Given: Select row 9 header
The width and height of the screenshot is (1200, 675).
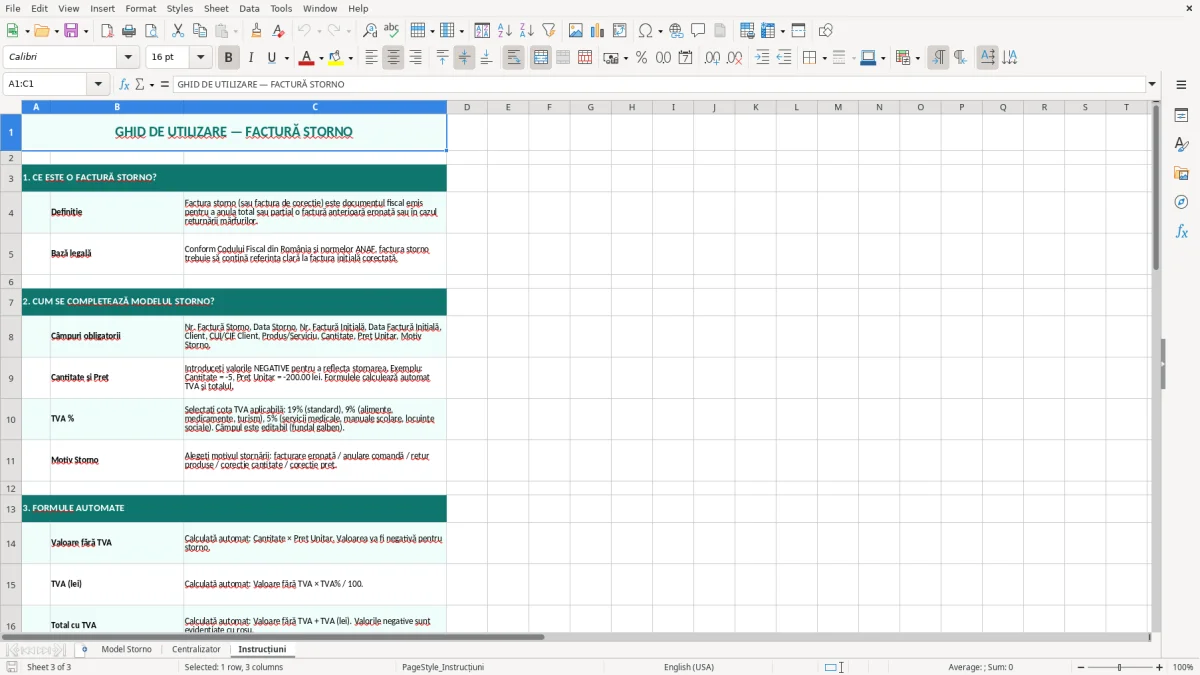Looking at the screenshot, I should (11, 378).
